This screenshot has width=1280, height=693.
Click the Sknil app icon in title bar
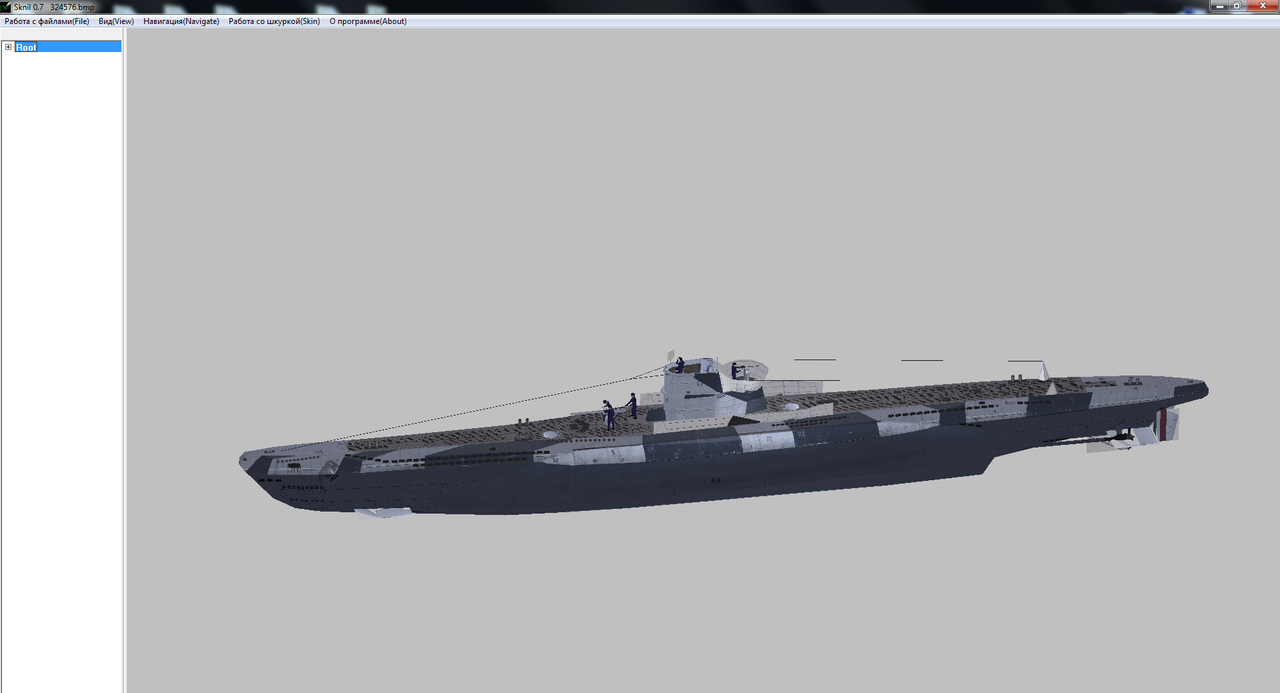(x=7, y=6)
